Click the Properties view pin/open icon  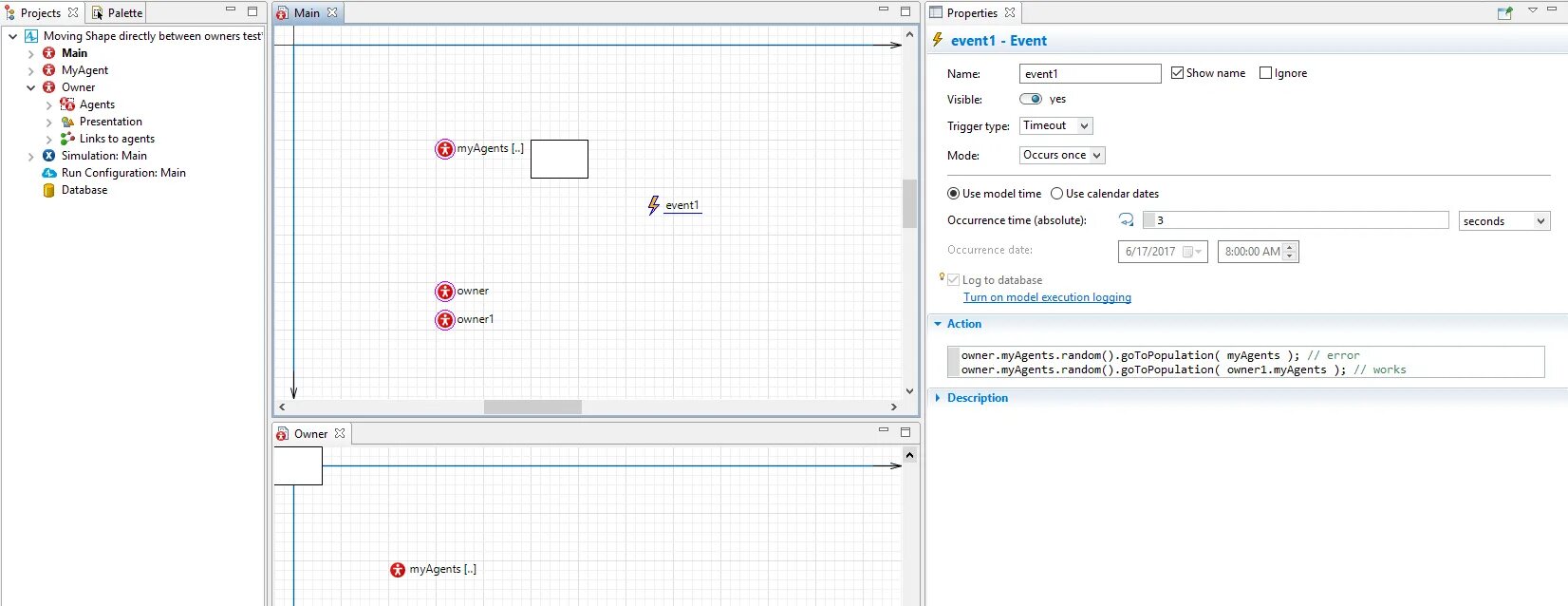[x=1504, y=12]
